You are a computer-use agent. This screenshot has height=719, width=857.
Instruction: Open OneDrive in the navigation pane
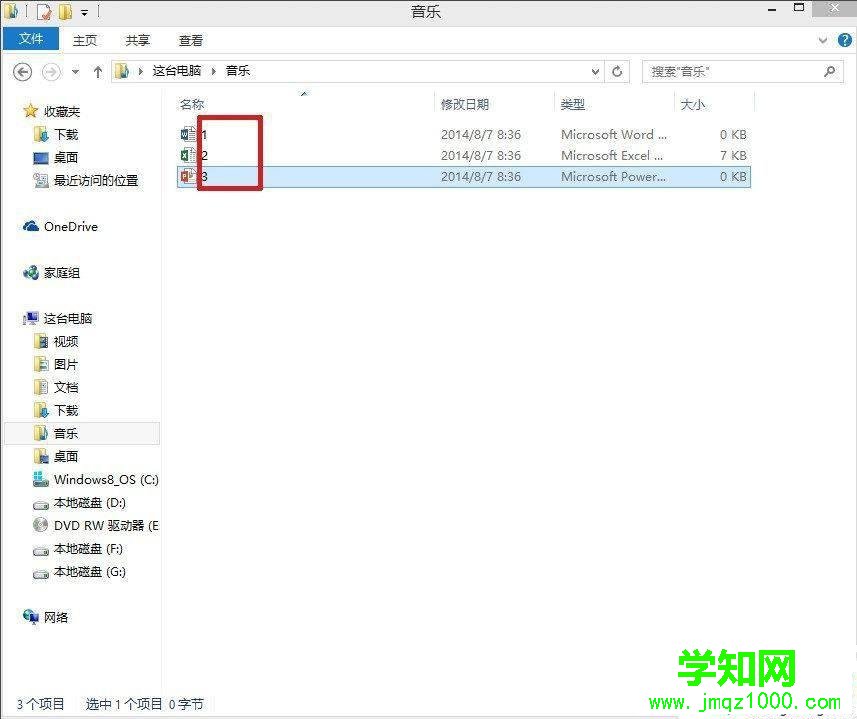pyautogui.click(x=71, y=226)
